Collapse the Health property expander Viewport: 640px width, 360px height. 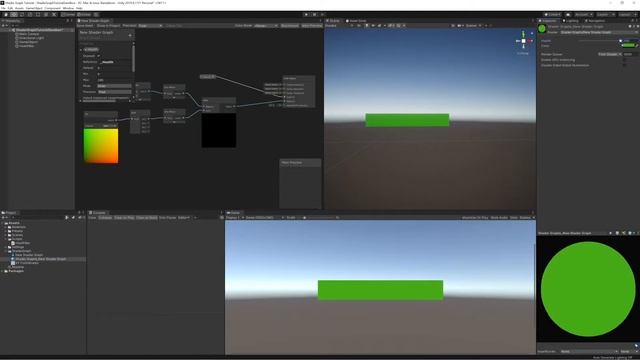(x=81, y=49)
